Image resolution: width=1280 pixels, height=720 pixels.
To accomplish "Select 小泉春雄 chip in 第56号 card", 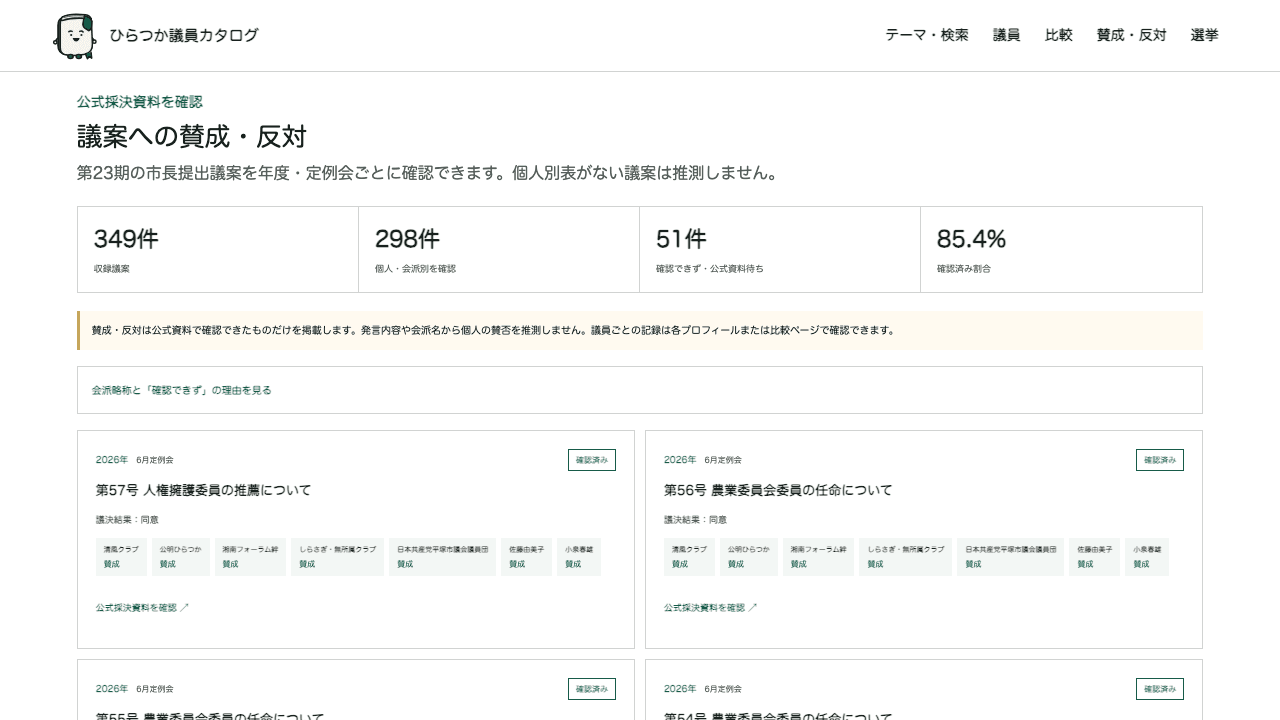I will [x=1147, y=557].
